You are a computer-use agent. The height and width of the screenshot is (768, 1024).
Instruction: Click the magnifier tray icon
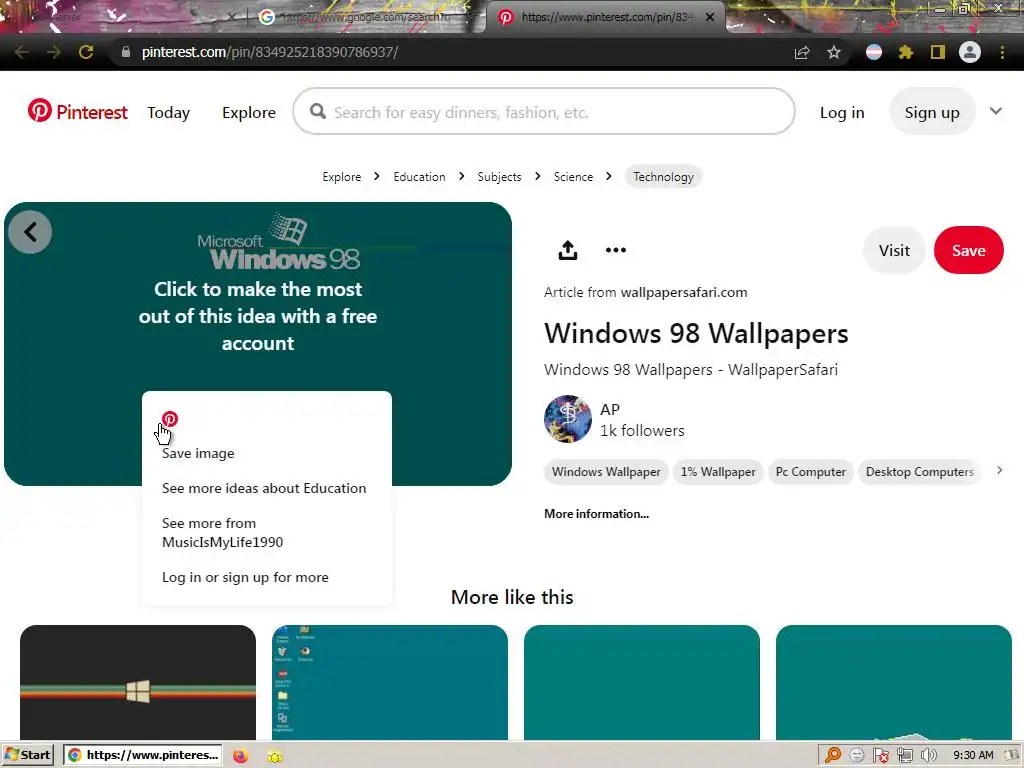(x=833, y=755)
